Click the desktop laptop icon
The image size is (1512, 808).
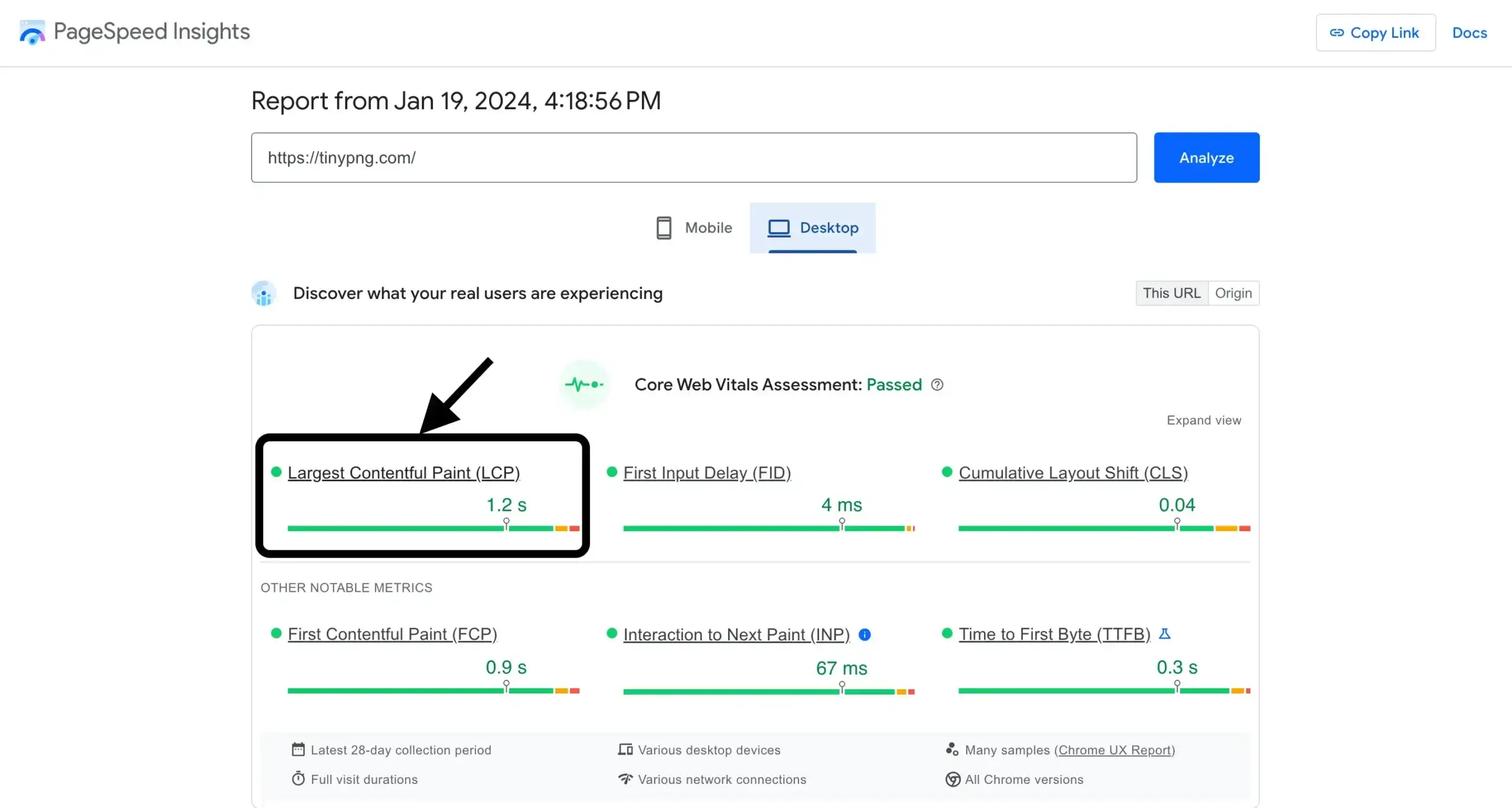point(779,228)
